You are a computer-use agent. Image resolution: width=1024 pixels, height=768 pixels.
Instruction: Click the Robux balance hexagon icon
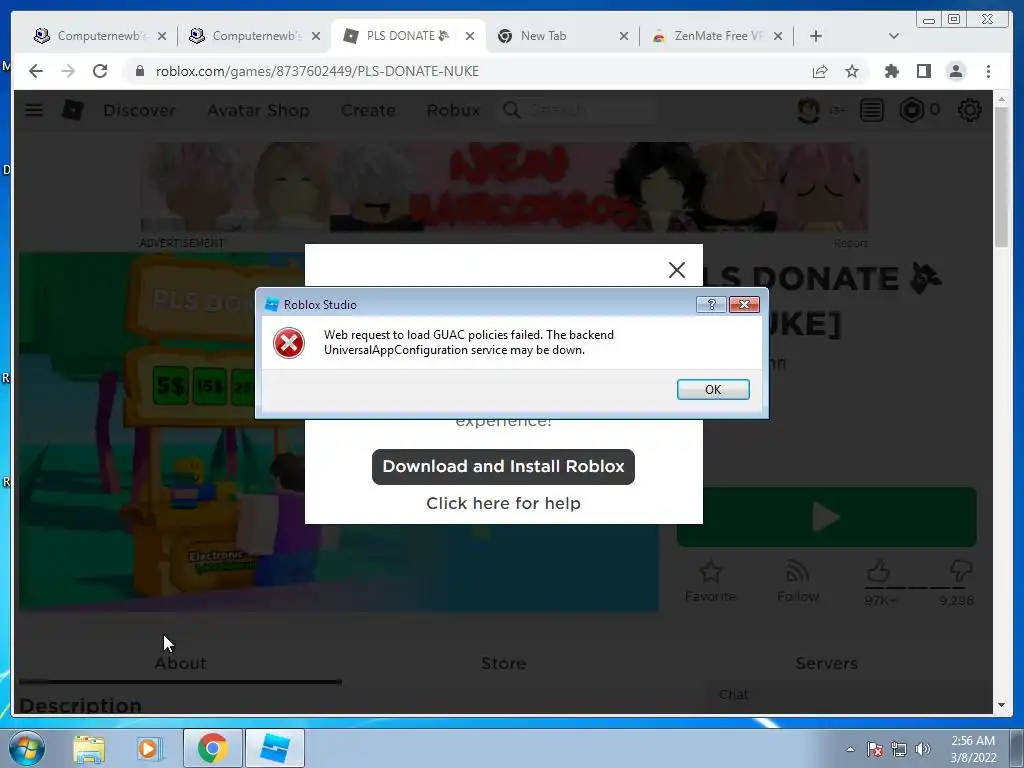(x=911, y=110)
